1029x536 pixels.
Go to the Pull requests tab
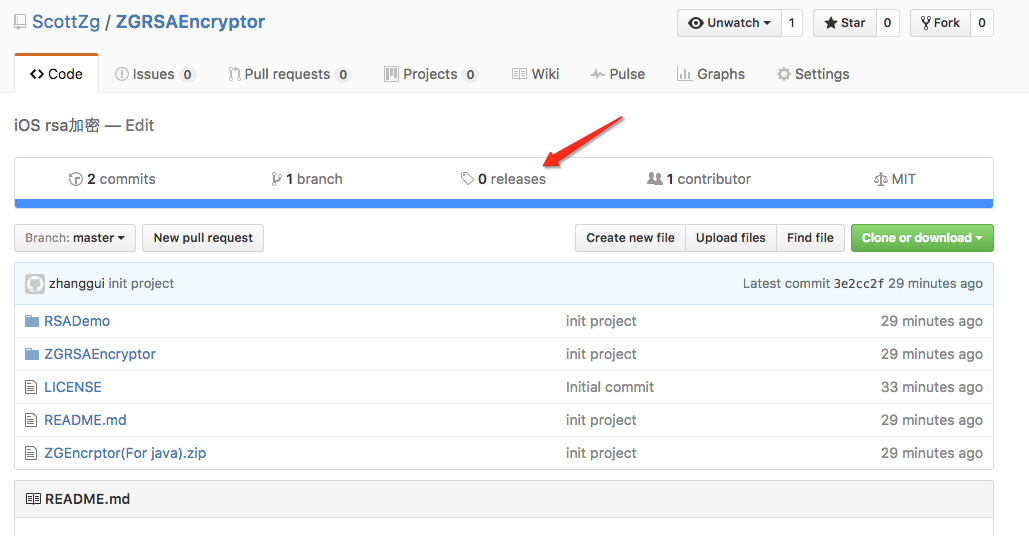coord(288,74)
